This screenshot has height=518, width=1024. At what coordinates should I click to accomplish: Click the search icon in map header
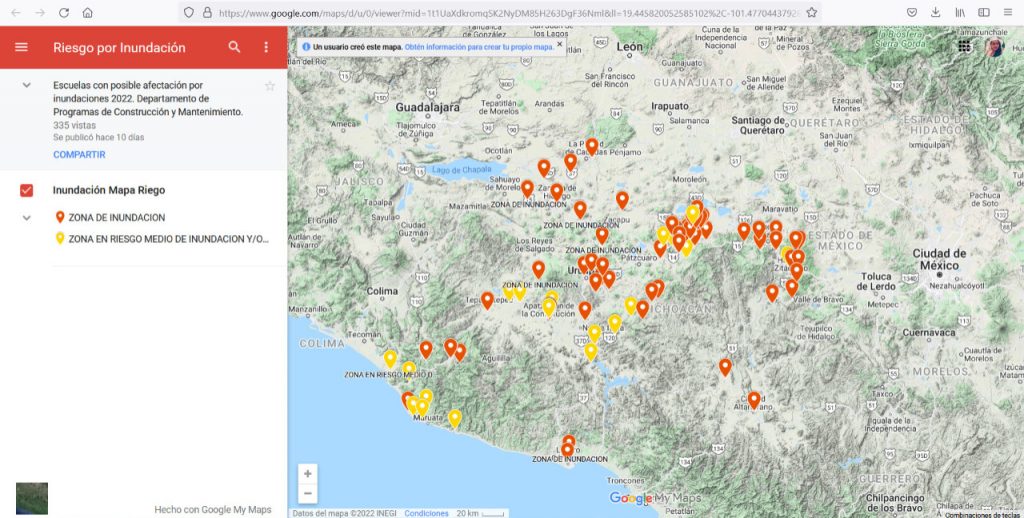234,47
